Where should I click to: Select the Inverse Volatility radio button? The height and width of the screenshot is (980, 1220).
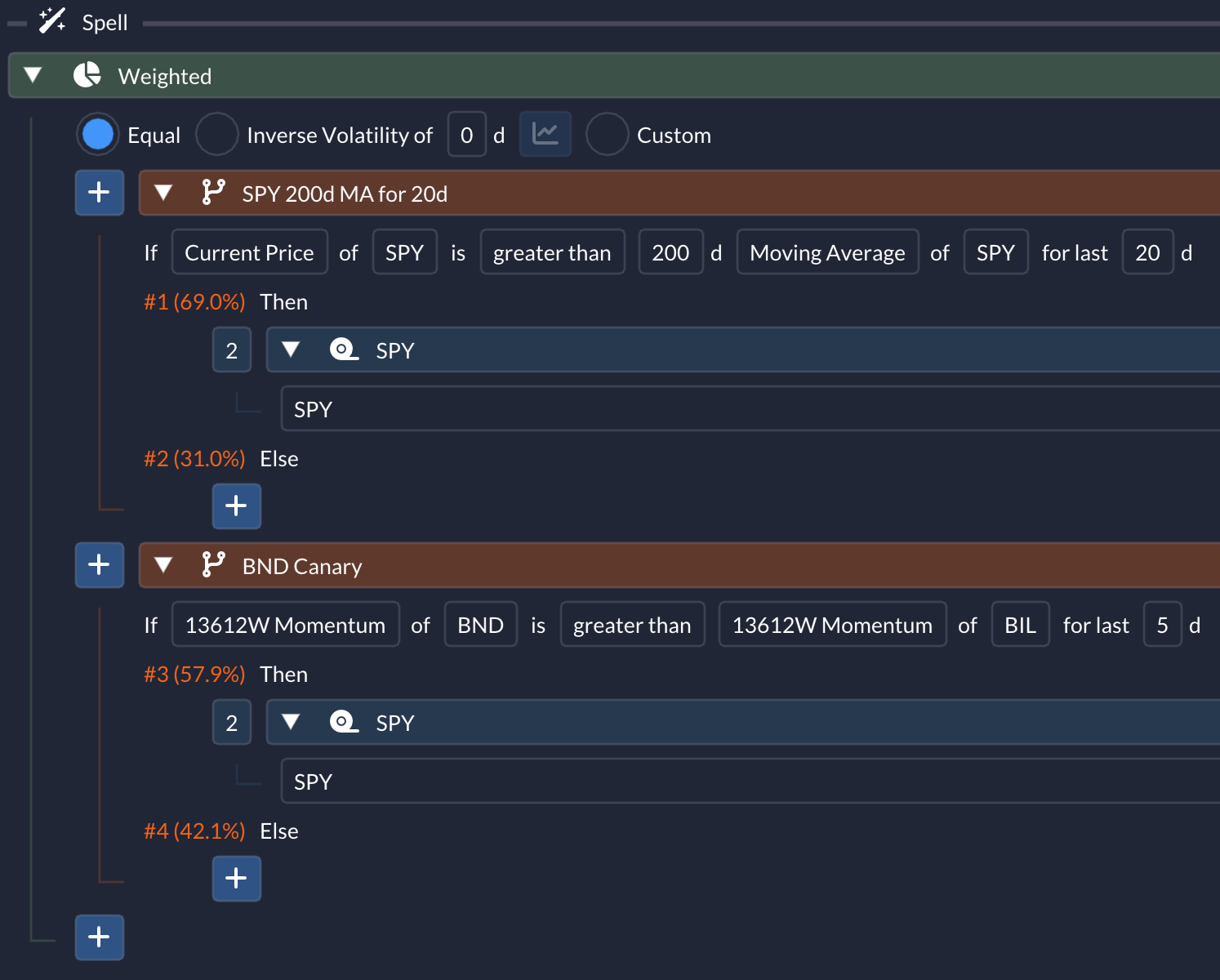pyautogui.click(x=217, y=135)
